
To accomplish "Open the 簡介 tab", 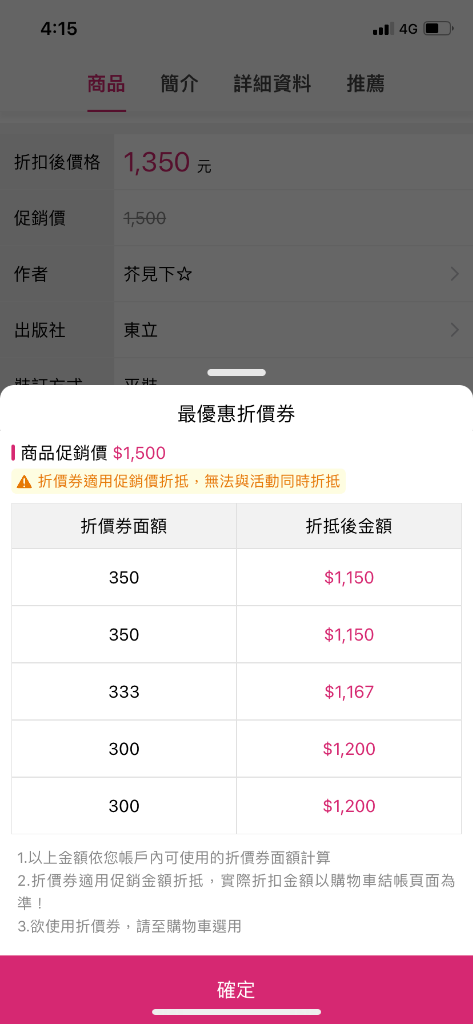I will tap(180, 84).
